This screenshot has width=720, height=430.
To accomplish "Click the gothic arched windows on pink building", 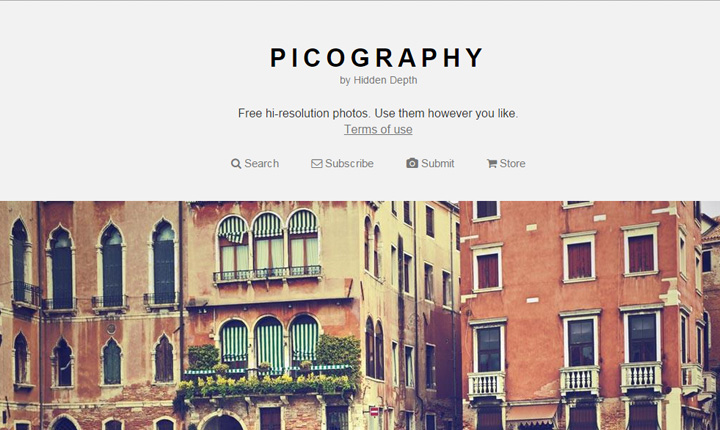I will [x=94, y=265].
